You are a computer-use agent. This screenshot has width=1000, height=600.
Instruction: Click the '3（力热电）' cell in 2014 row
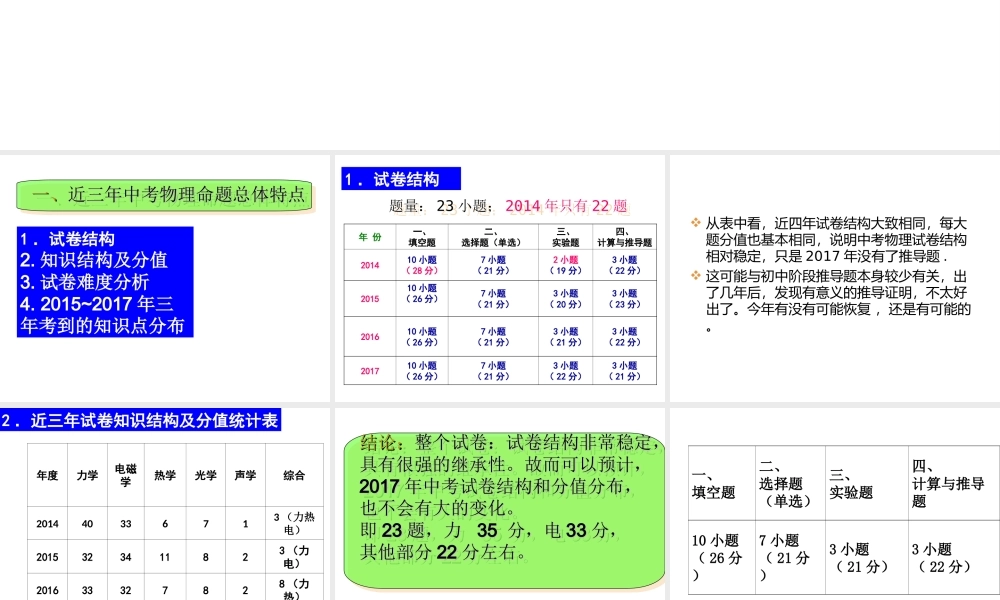pyautogui.click(x=294, y=523)
